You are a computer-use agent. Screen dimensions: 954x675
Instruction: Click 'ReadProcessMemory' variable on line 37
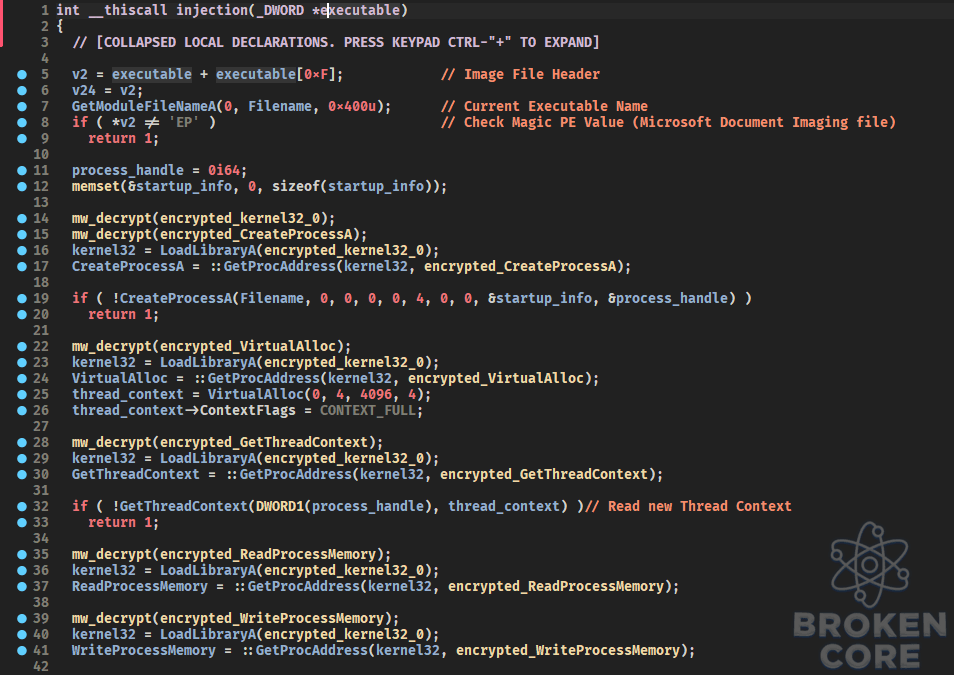[140, 586]
